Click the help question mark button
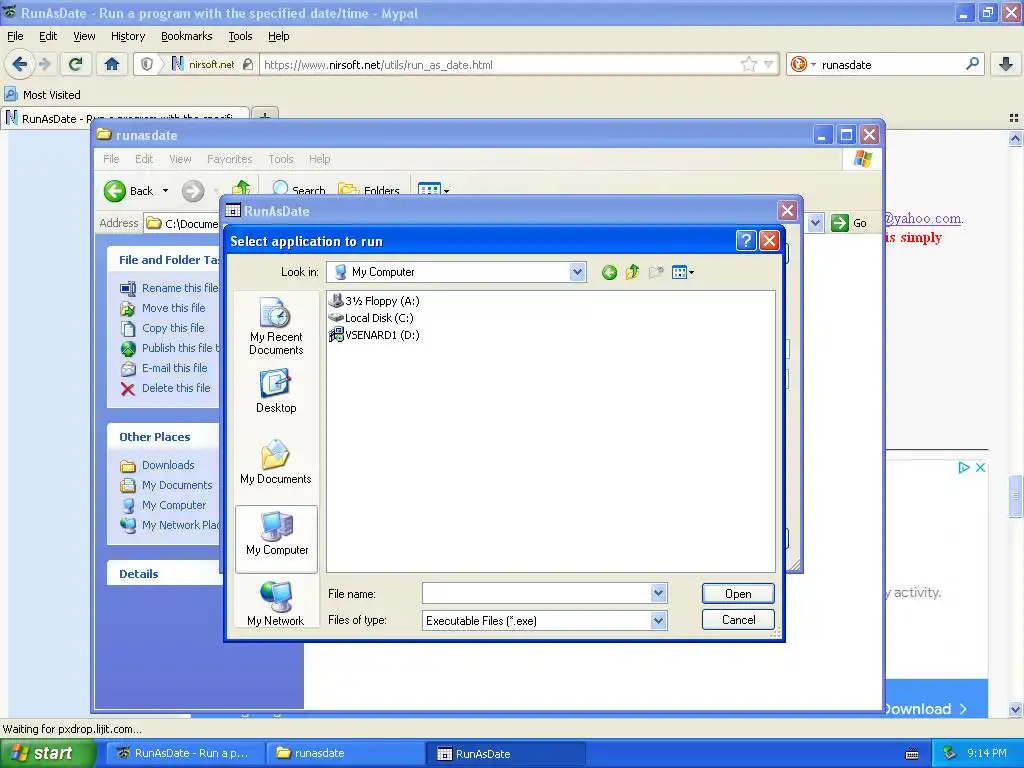This screenshot has height=768, width=1024. point(746,241)
